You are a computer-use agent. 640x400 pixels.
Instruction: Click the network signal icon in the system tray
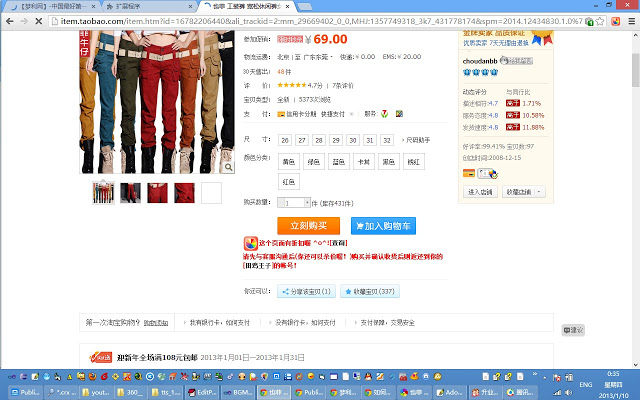(x=557, y=392)
